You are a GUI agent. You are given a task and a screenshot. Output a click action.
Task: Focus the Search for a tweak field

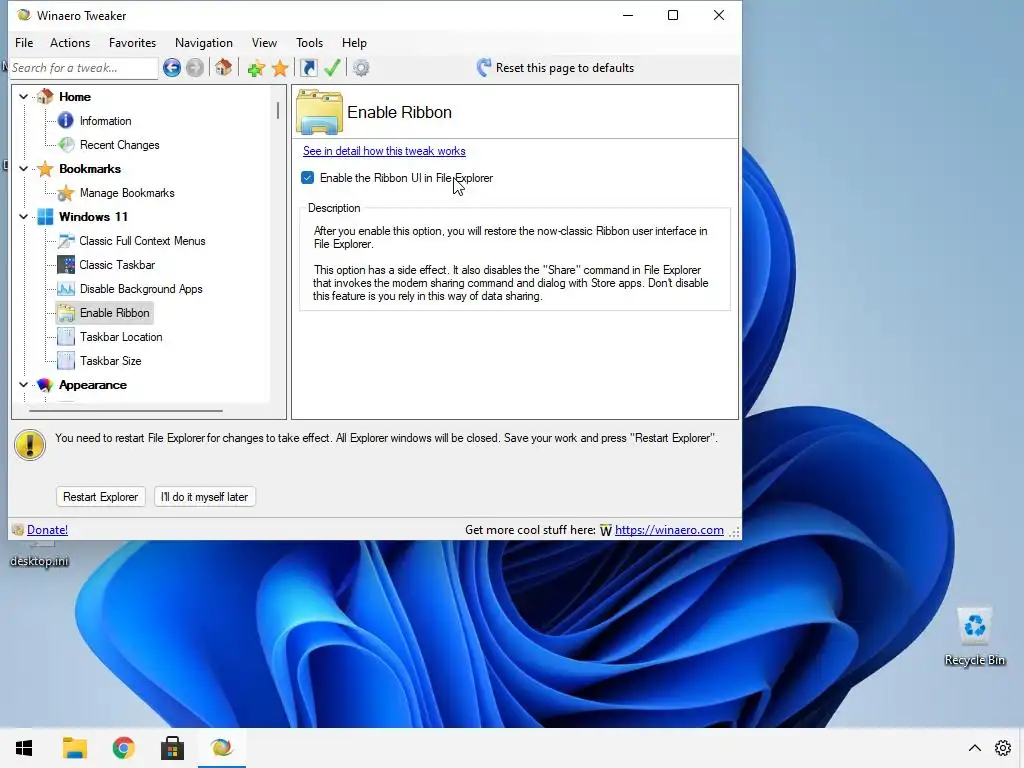point(84,68)
